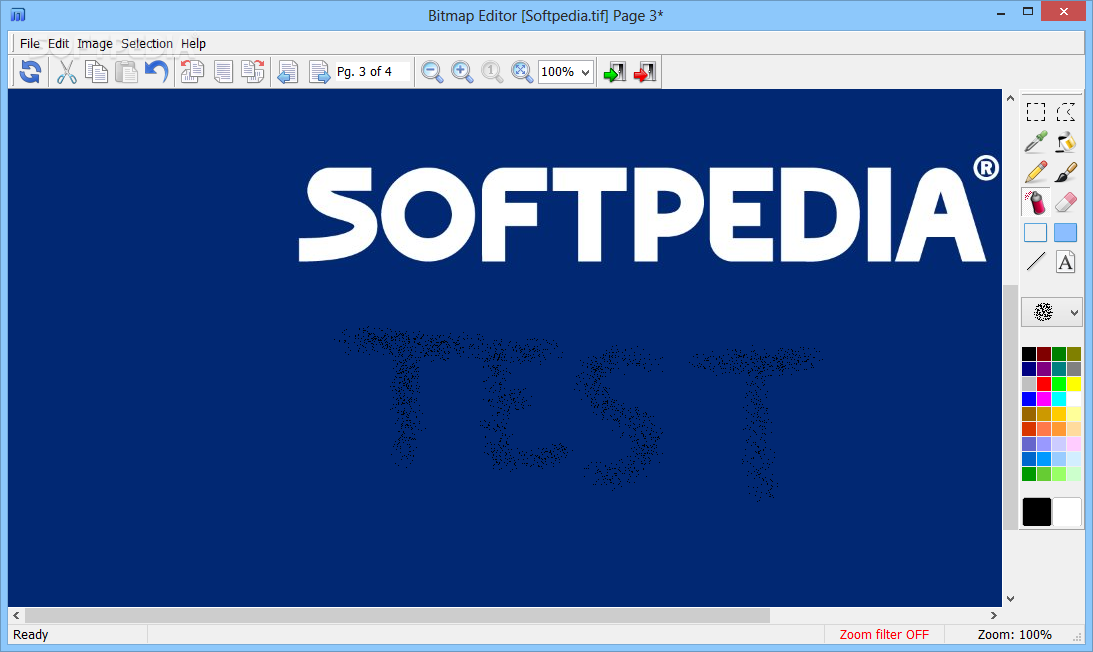This screenshot has height=652, width=1093.
Task: Click the horizontal scrollbar left arrow
Action: [x=17, y=615]
